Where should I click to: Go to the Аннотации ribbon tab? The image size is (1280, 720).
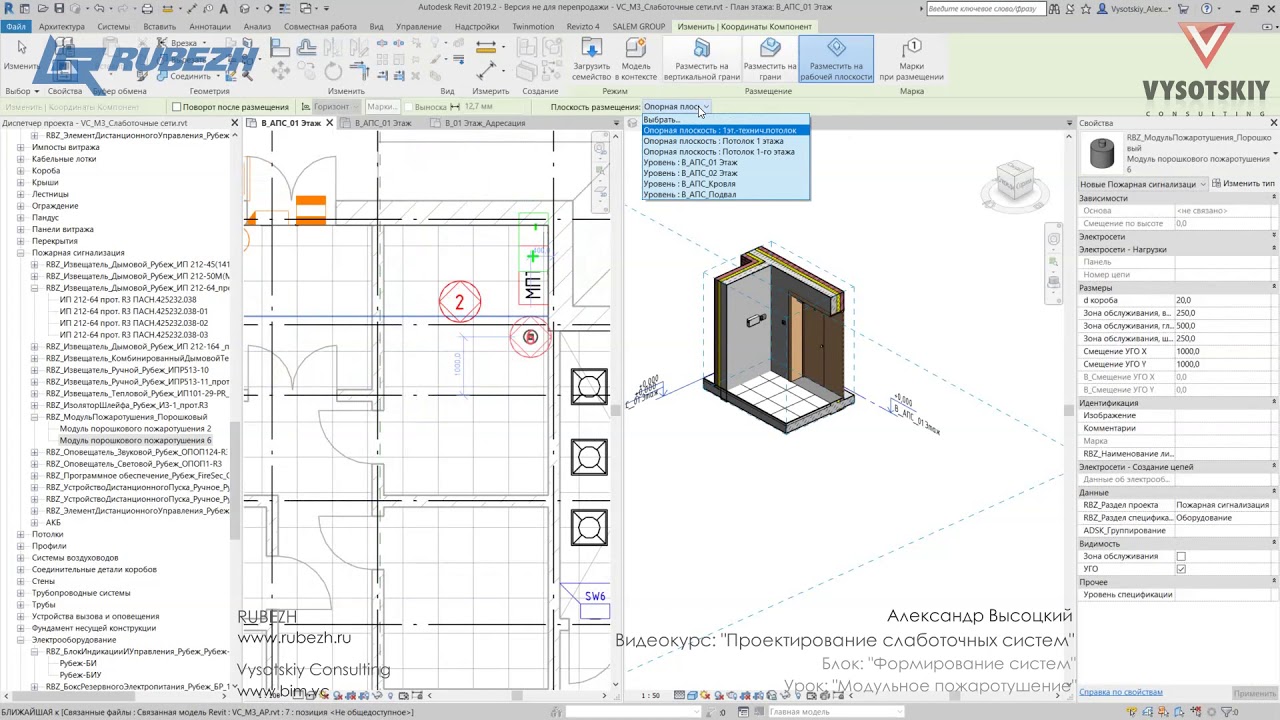[x=209, y=27]
